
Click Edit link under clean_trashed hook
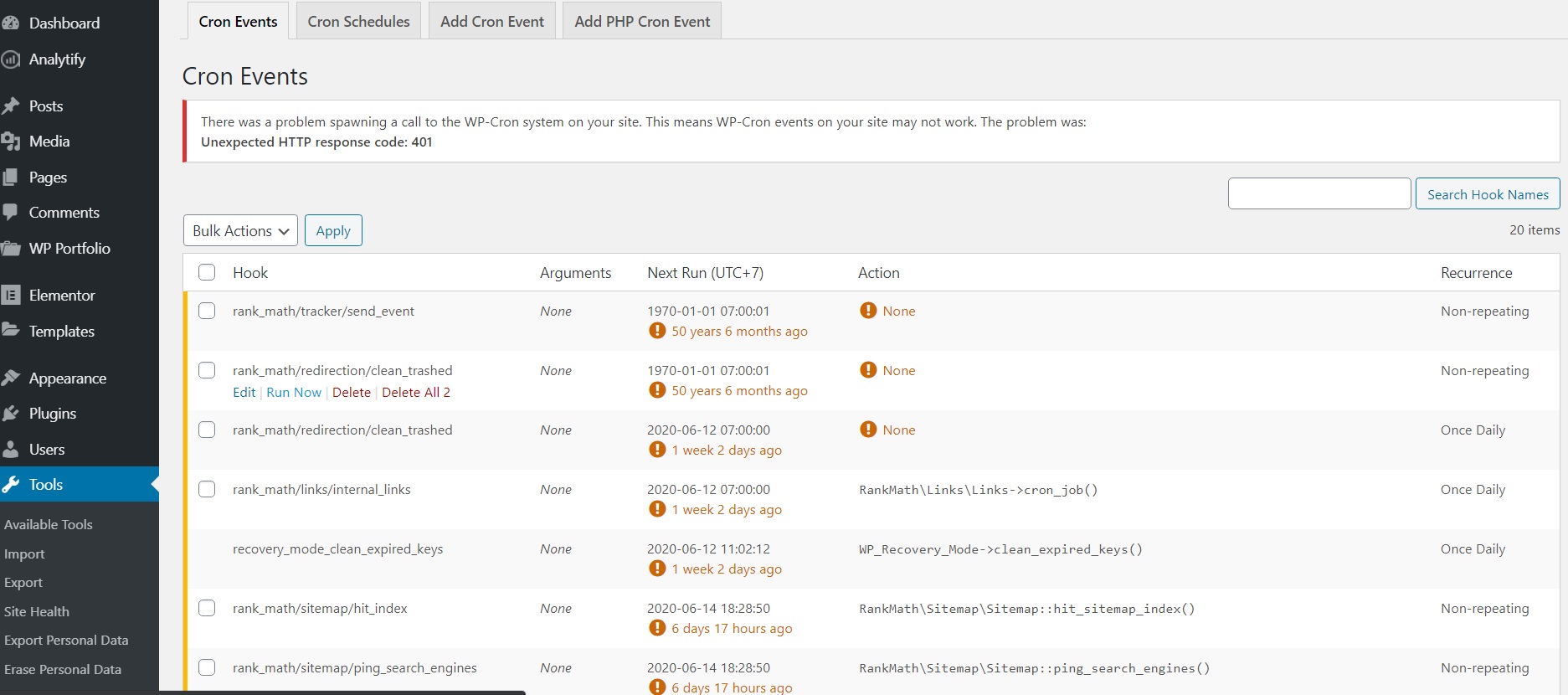pyautogui.click(x=244, y=392)
